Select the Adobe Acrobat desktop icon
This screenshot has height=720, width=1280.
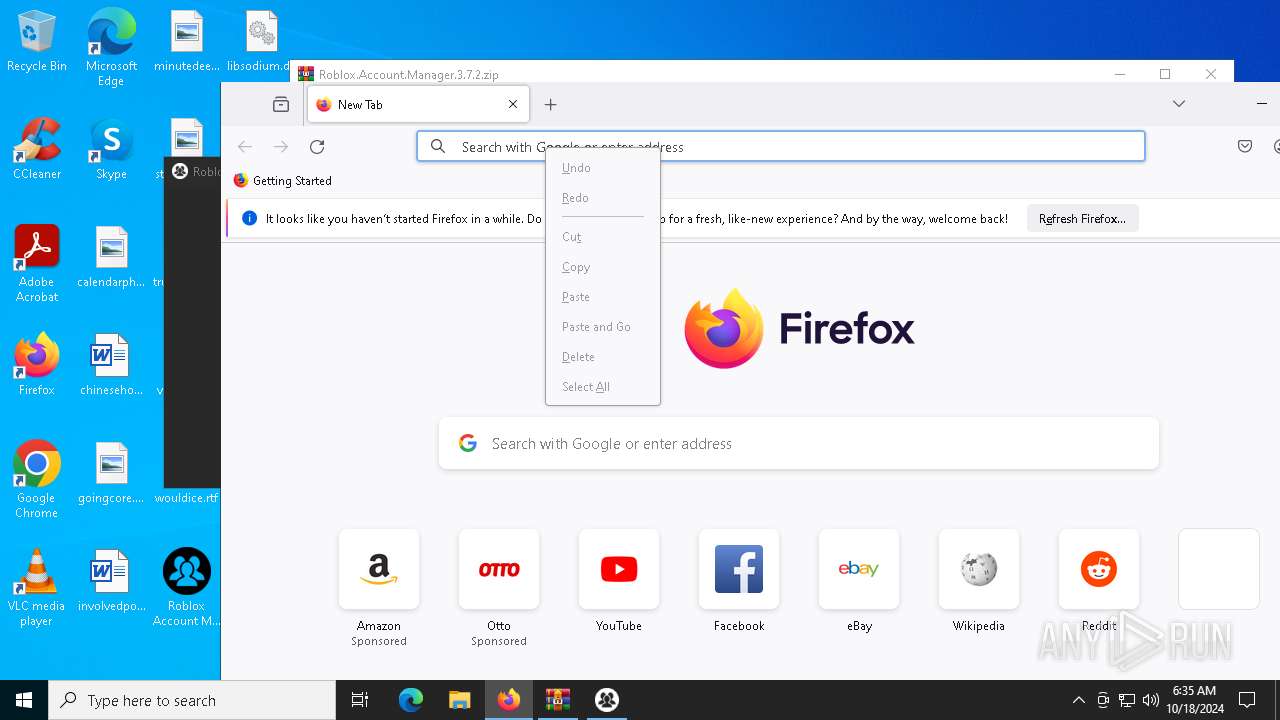[37, 264]
